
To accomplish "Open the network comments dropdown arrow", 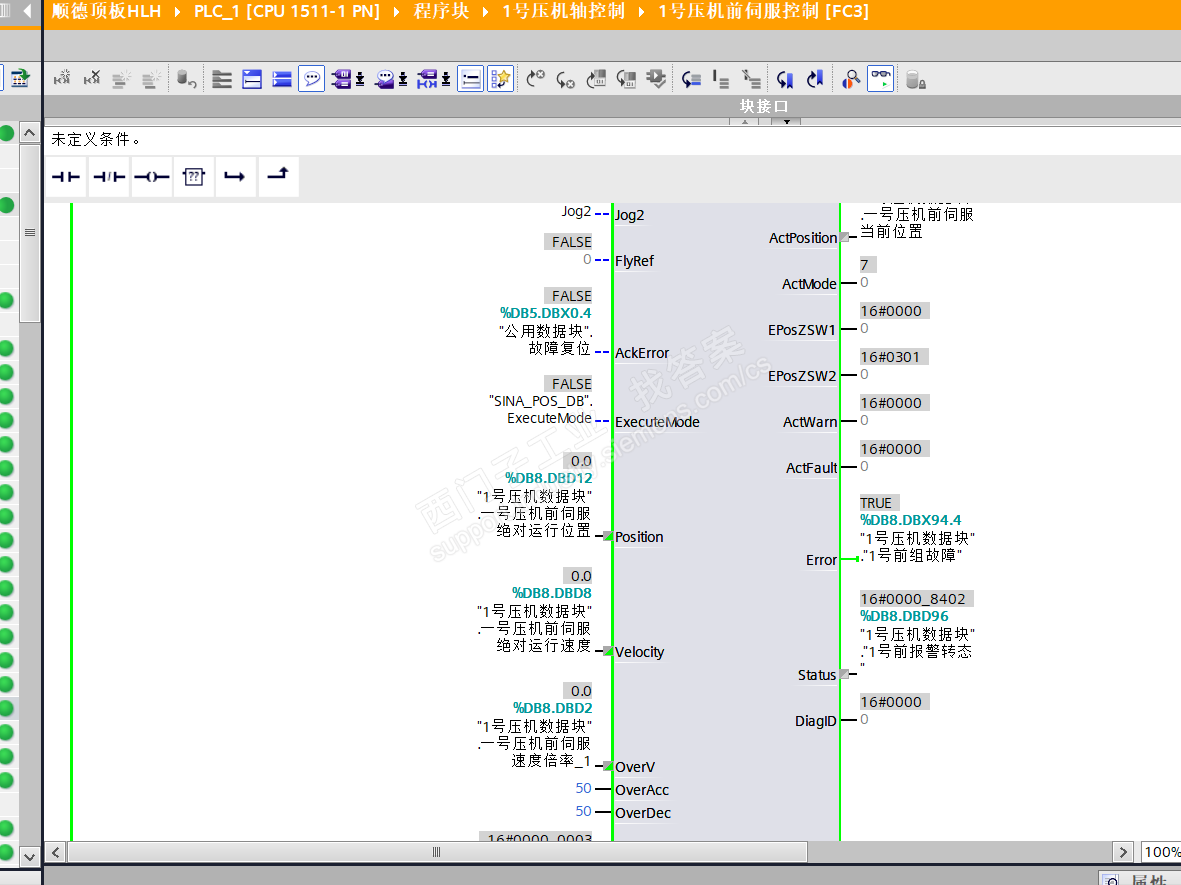I will [403, 79].
